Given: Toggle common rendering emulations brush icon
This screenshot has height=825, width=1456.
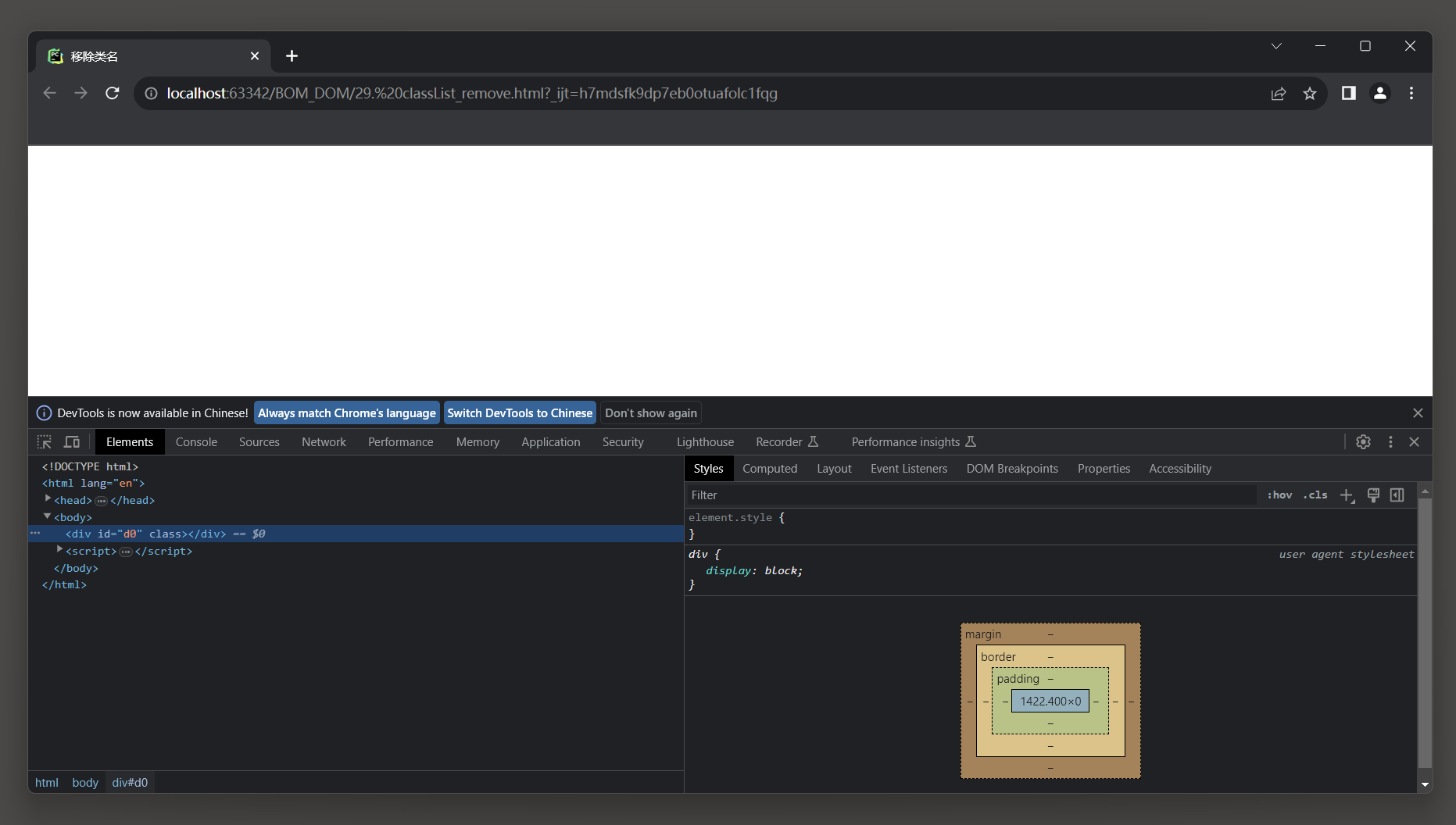Looking at the screenshot, I should pyautogui.click(x=1373, y=495).
